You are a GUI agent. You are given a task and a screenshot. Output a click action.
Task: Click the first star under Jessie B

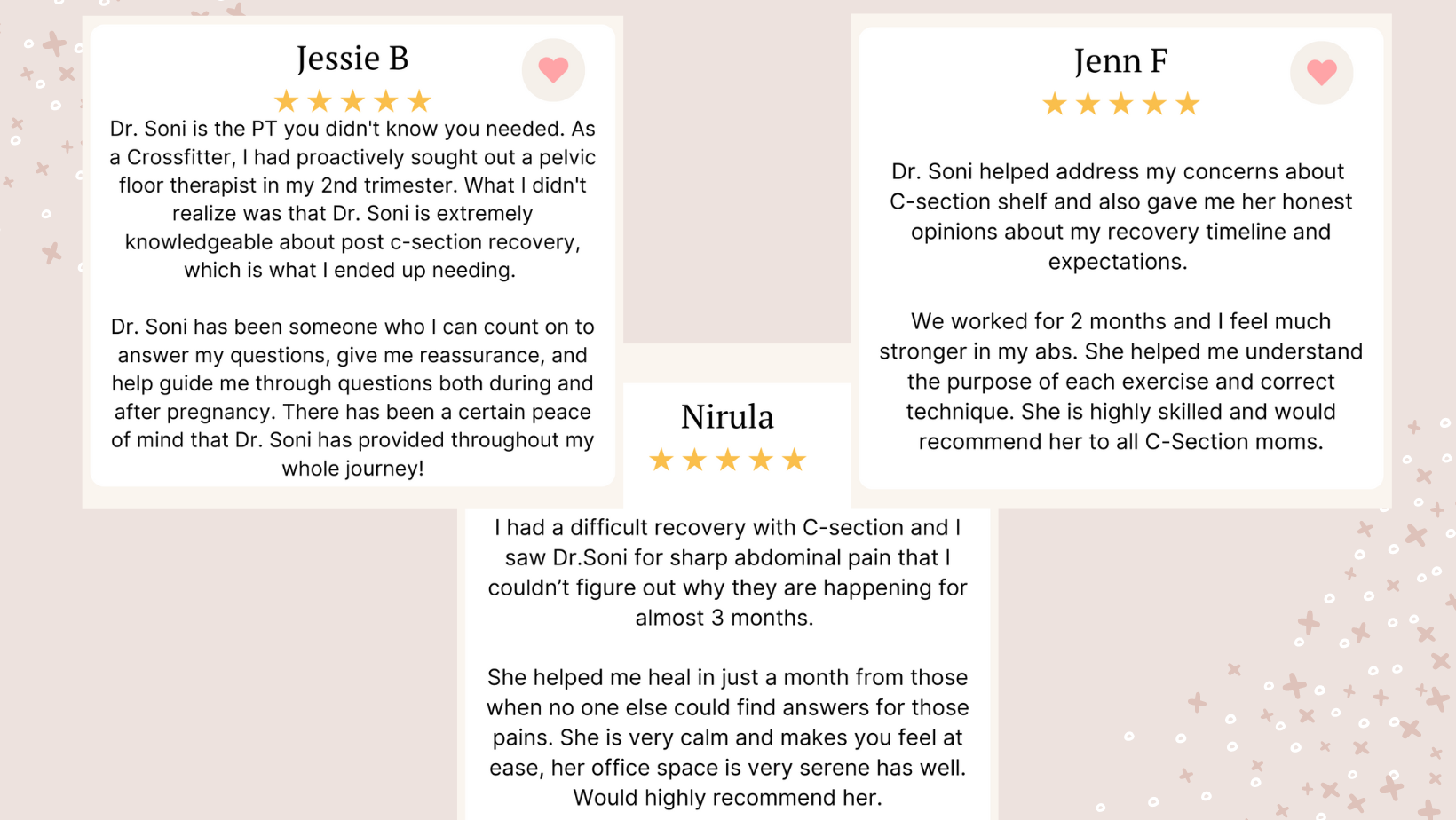[286, 101]
